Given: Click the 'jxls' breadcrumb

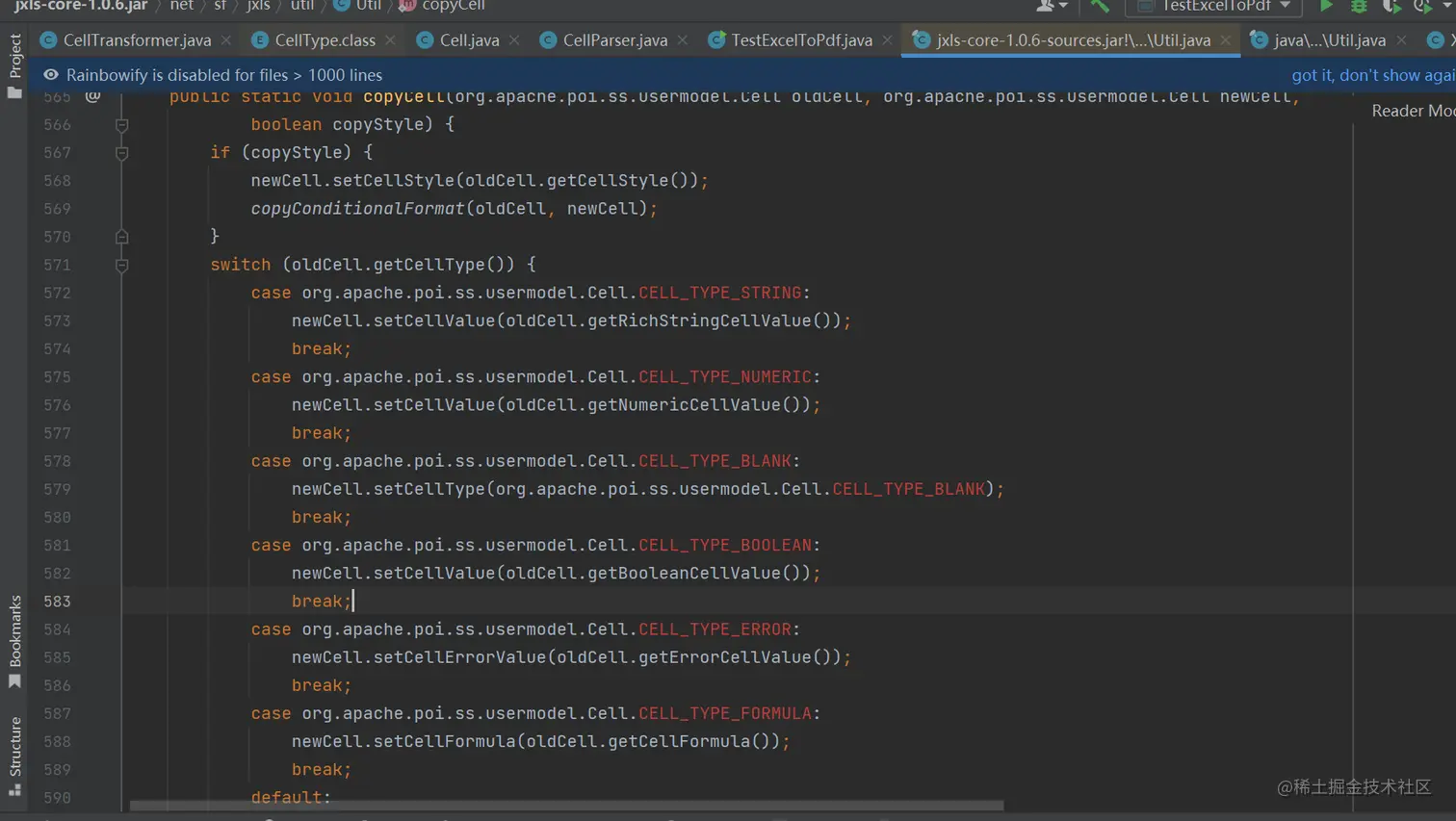Looking at the screenshot, I should click(x=258, y=6).
